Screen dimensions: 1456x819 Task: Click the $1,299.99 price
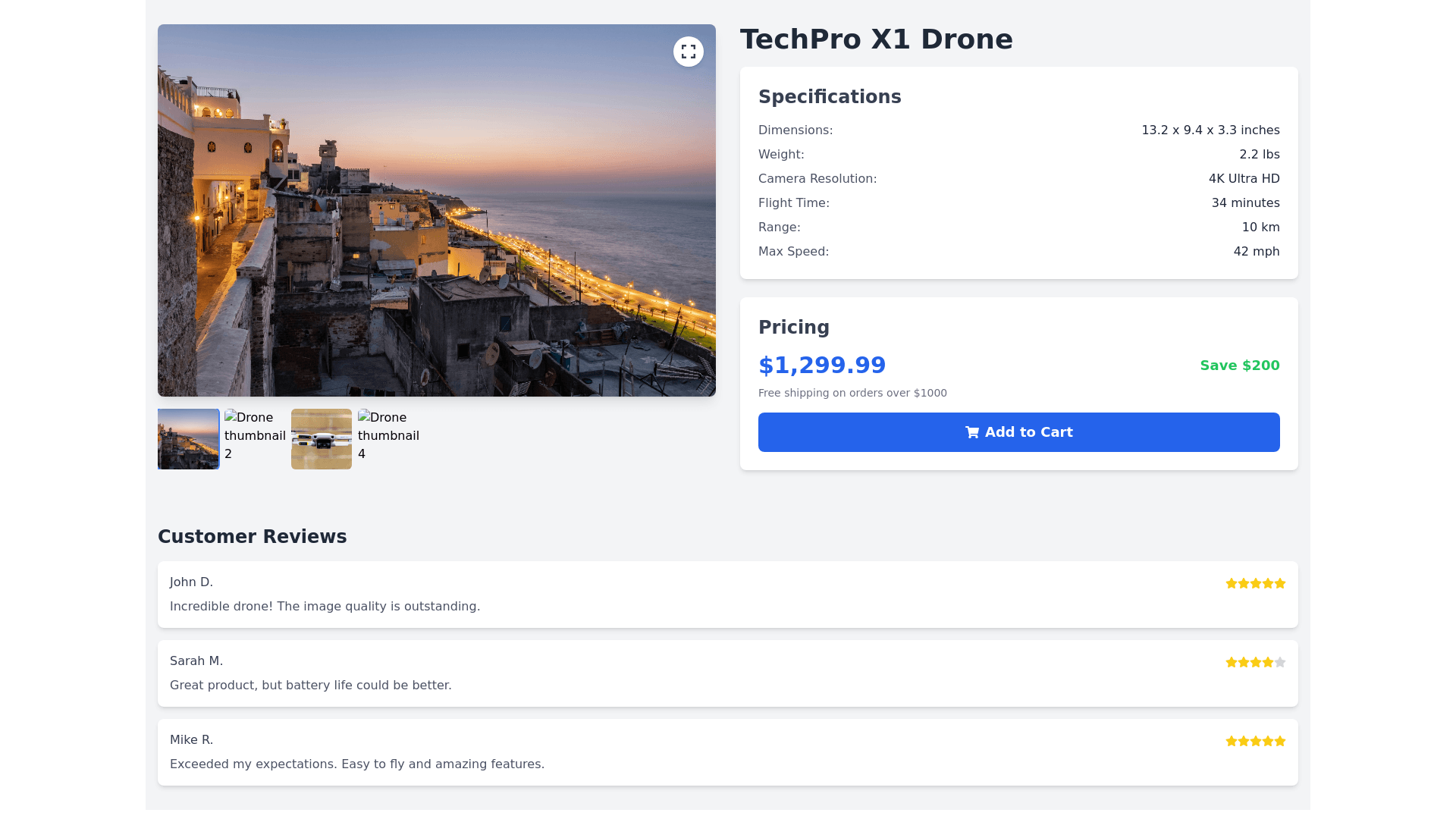pos(822,366)
